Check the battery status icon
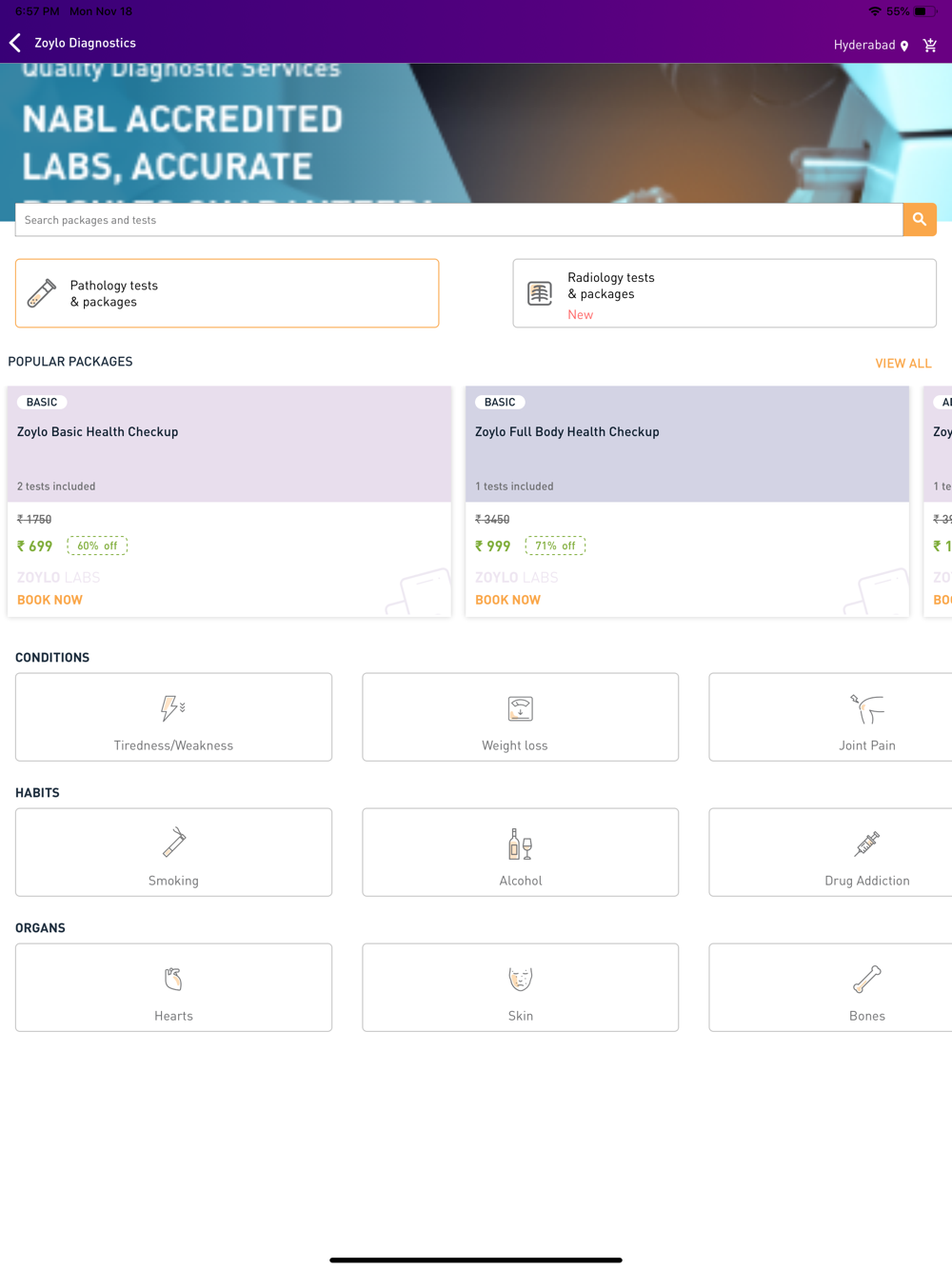This screenshot has height=1270, width=952. tap(924, 11)
